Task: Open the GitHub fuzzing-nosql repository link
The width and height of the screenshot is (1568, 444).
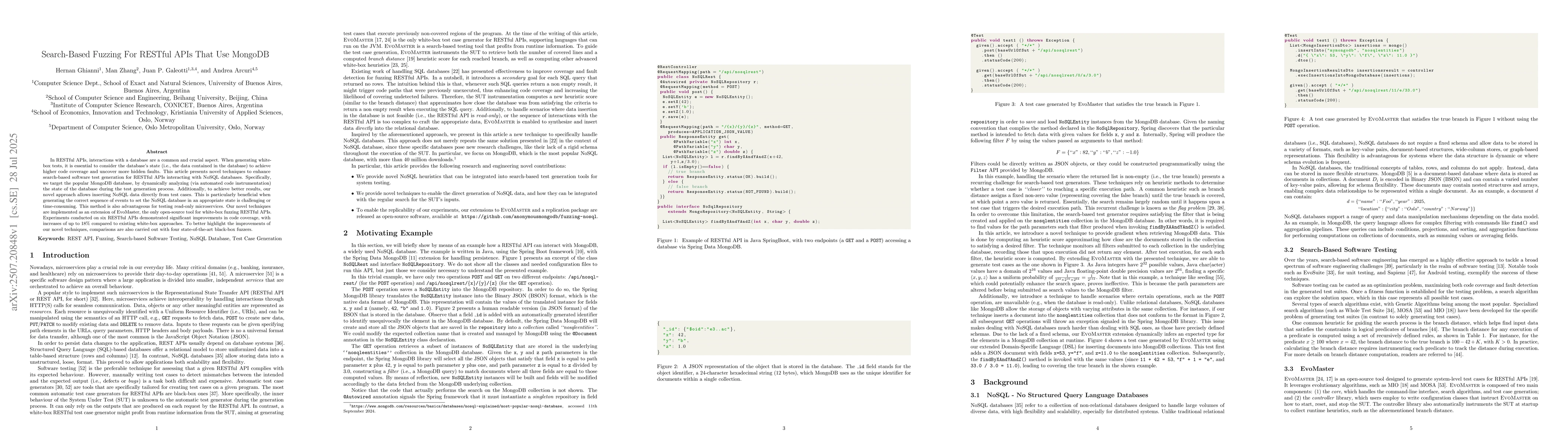Action: pyautogui.click(x=528, y=216)
